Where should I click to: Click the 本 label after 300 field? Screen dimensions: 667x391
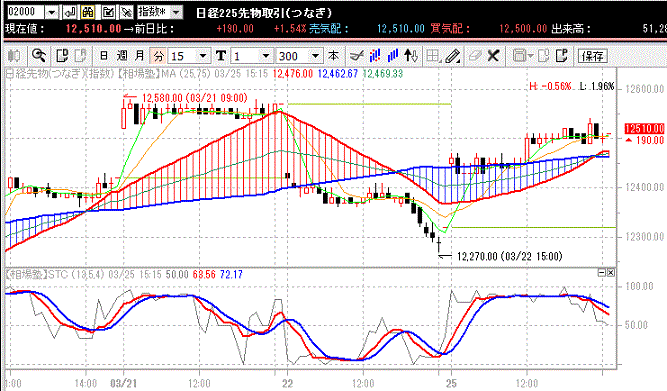[334, 56]
